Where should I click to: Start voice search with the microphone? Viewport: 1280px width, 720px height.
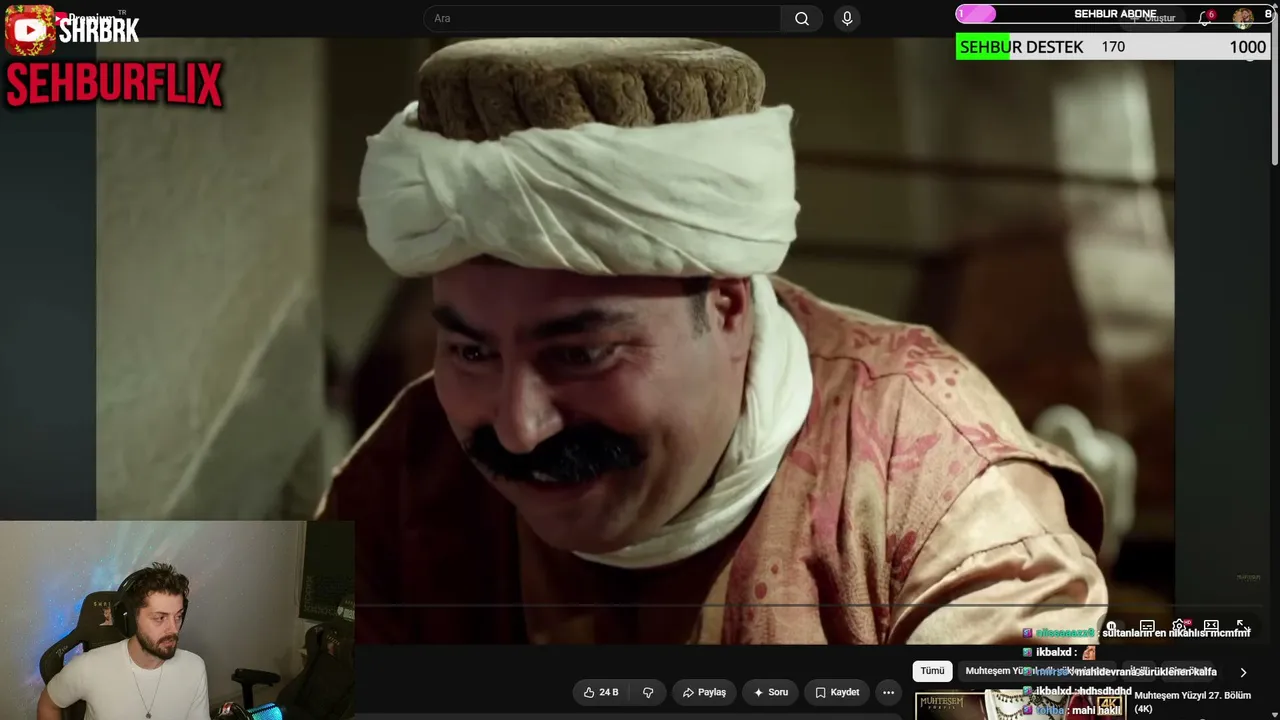pos(847,19)
